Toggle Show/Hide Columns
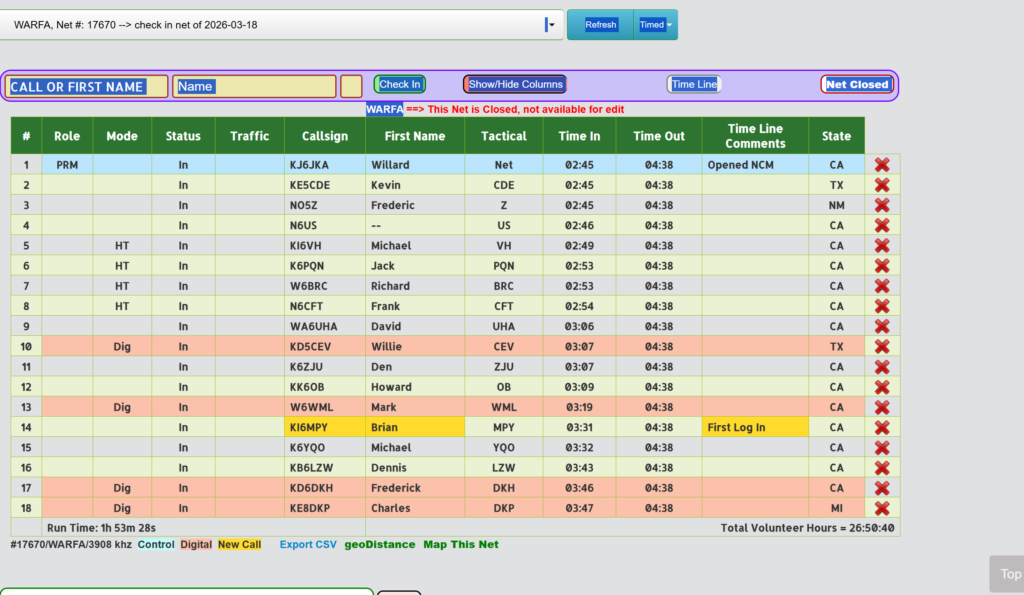1024x595 pixels. click(515, 85)
